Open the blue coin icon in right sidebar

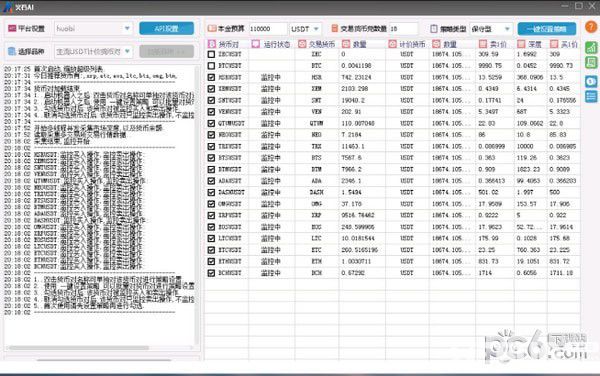(x=591, y=81)
